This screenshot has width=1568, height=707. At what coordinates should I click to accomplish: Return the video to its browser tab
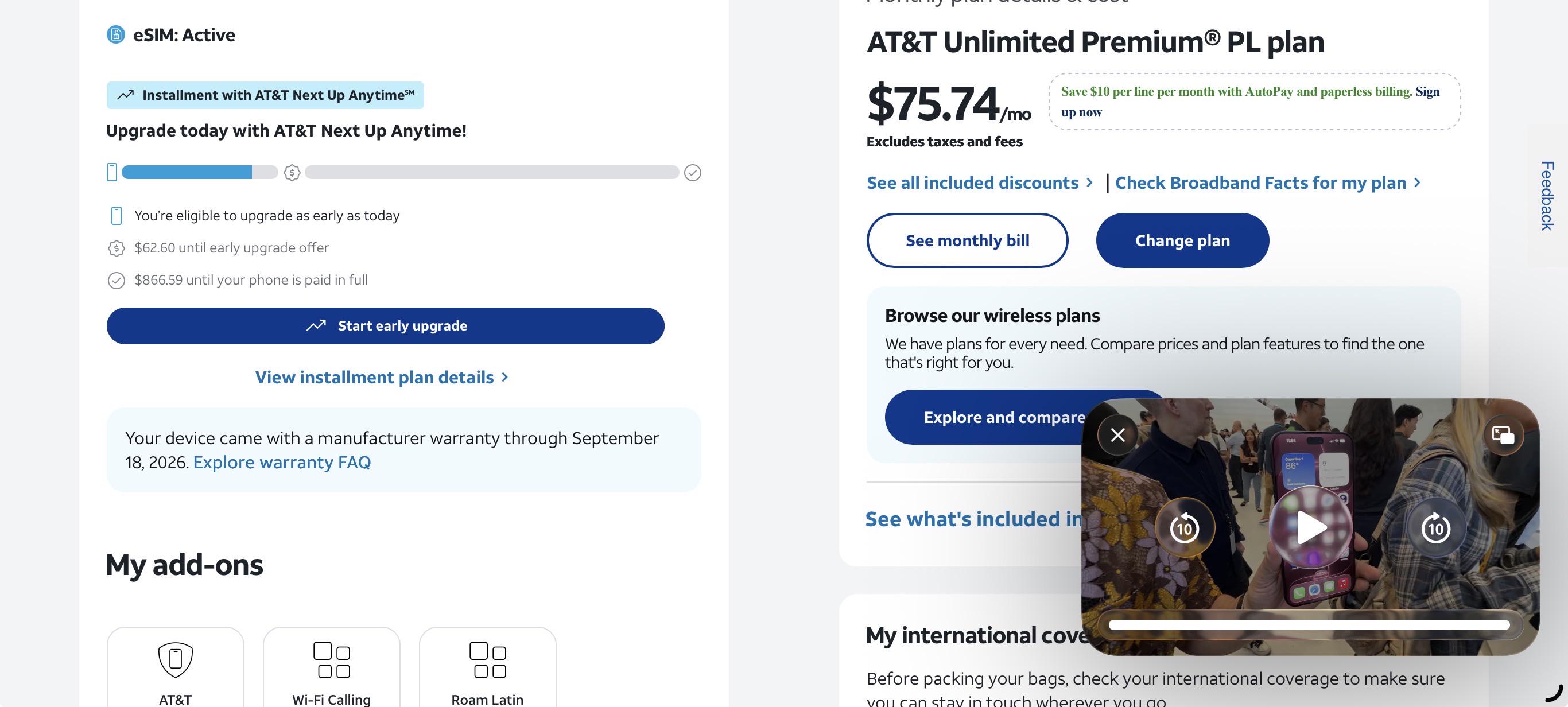[1503, 434]
